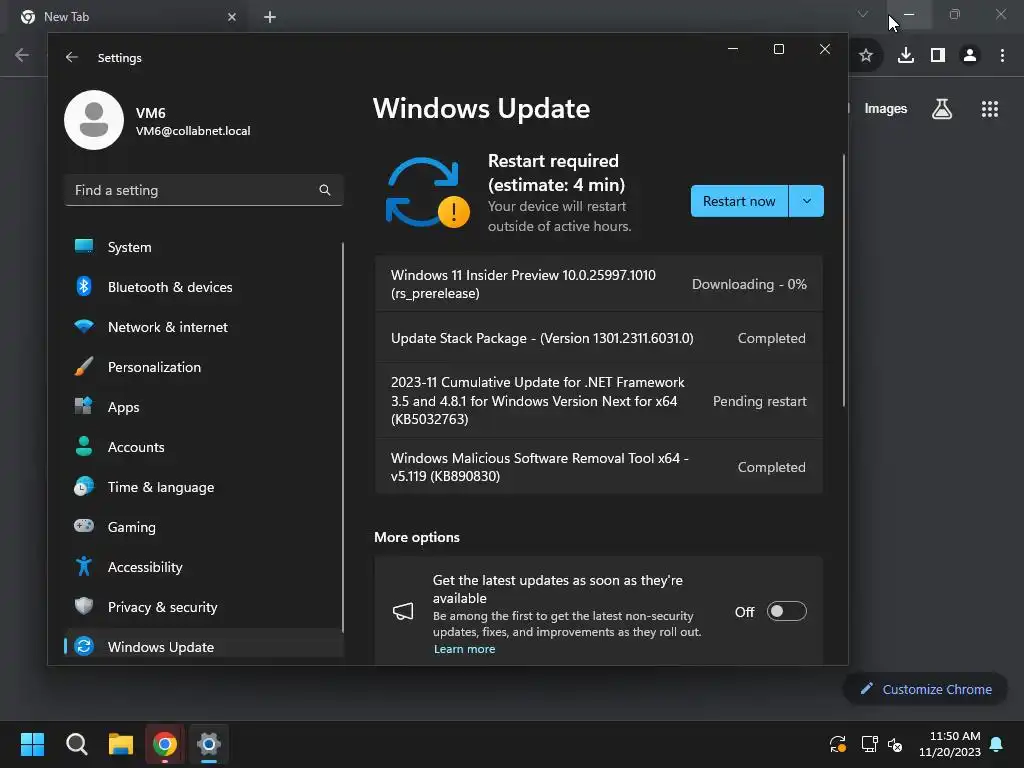Click the System monitor icon

[x=84, y=246]
